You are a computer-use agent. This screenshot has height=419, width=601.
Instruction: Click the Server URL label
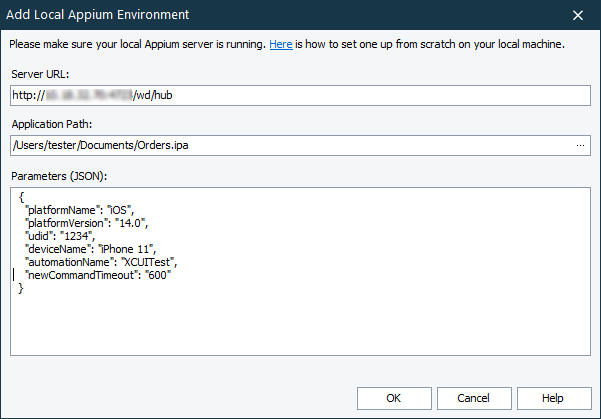tap(40, 74)
